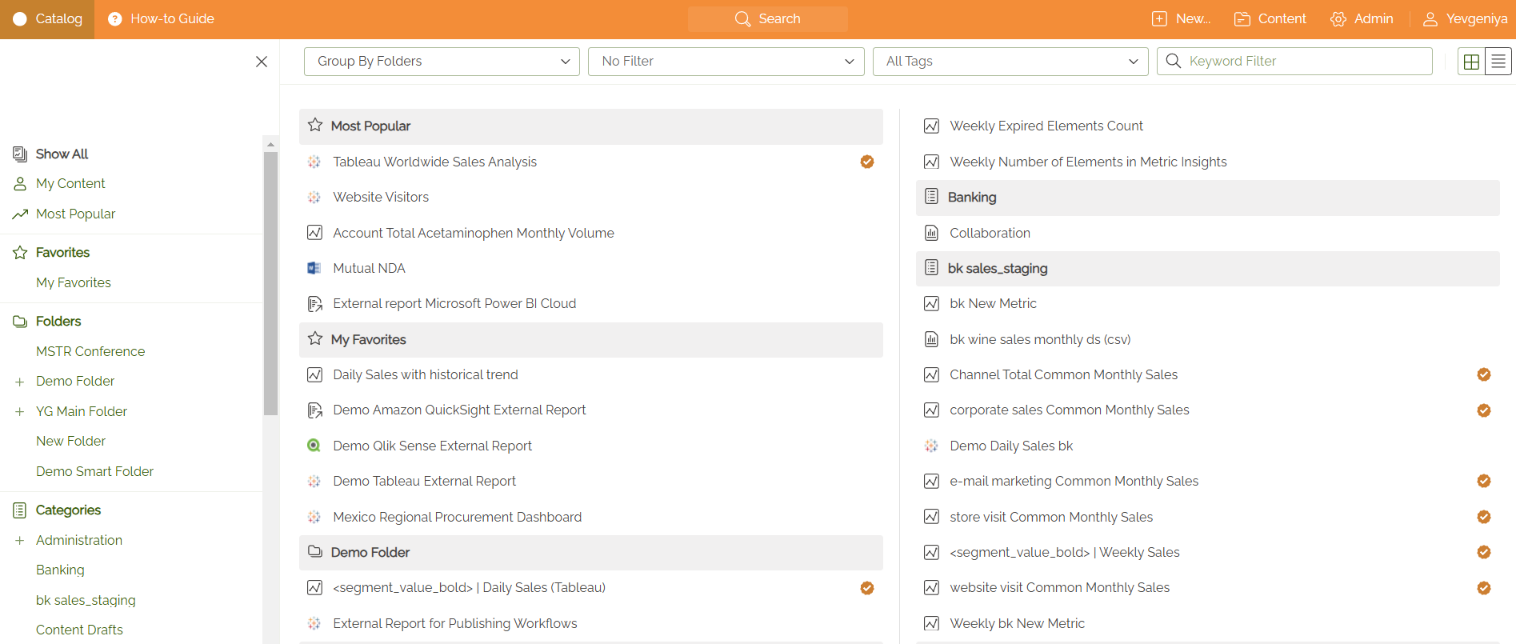Open the Admin gear icon
1516x644 pixels.
(x=1338, y=19)
